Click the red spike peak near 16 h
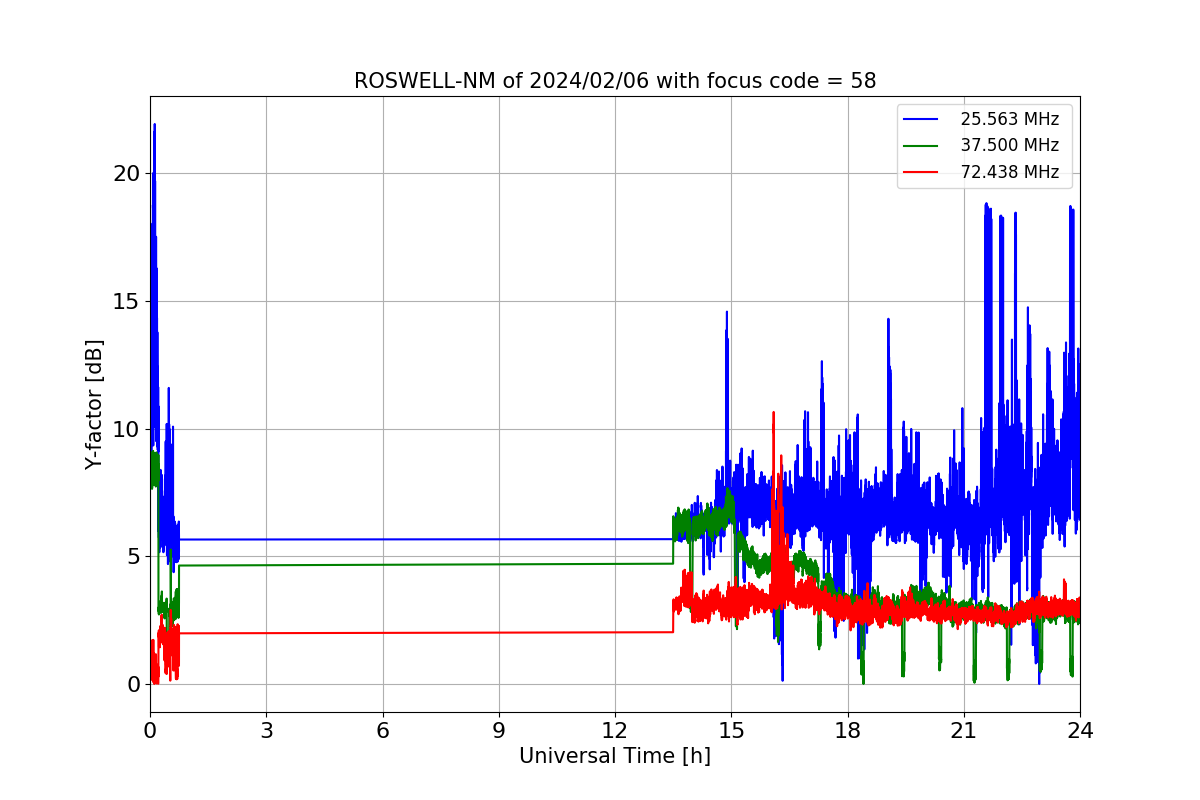The image size is (1200, 800). pos(773,413)
